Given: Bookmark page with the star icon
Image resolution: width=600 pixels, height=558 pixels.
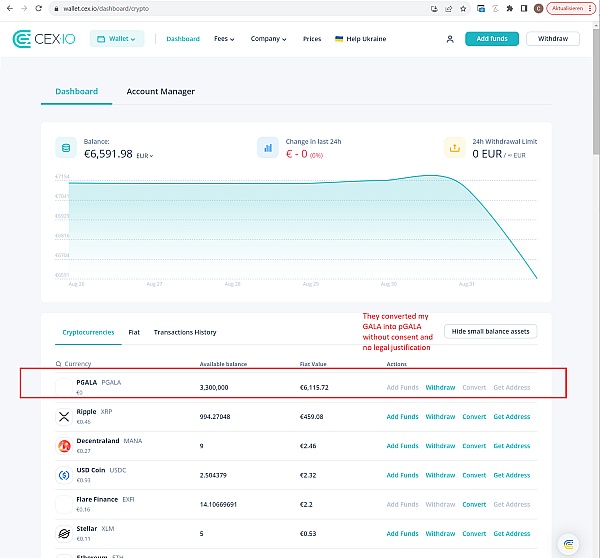Looking at the screenshot, I should point(463,8).
